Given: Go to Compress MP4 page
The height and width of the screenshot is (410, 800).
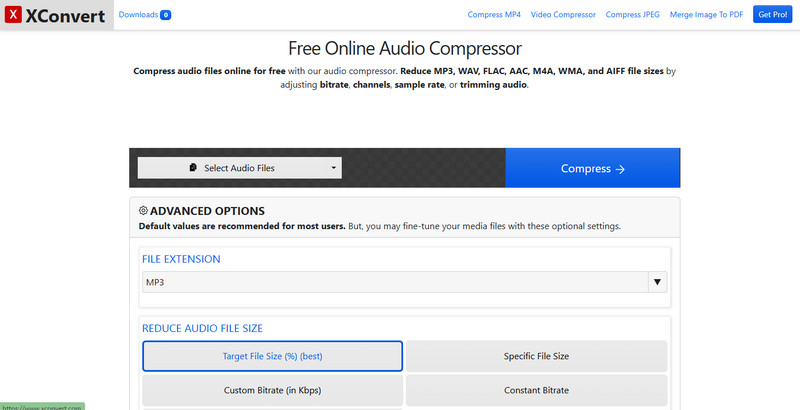Looking at the screenshot, I should pyautogui.click(x=493, y=15).
